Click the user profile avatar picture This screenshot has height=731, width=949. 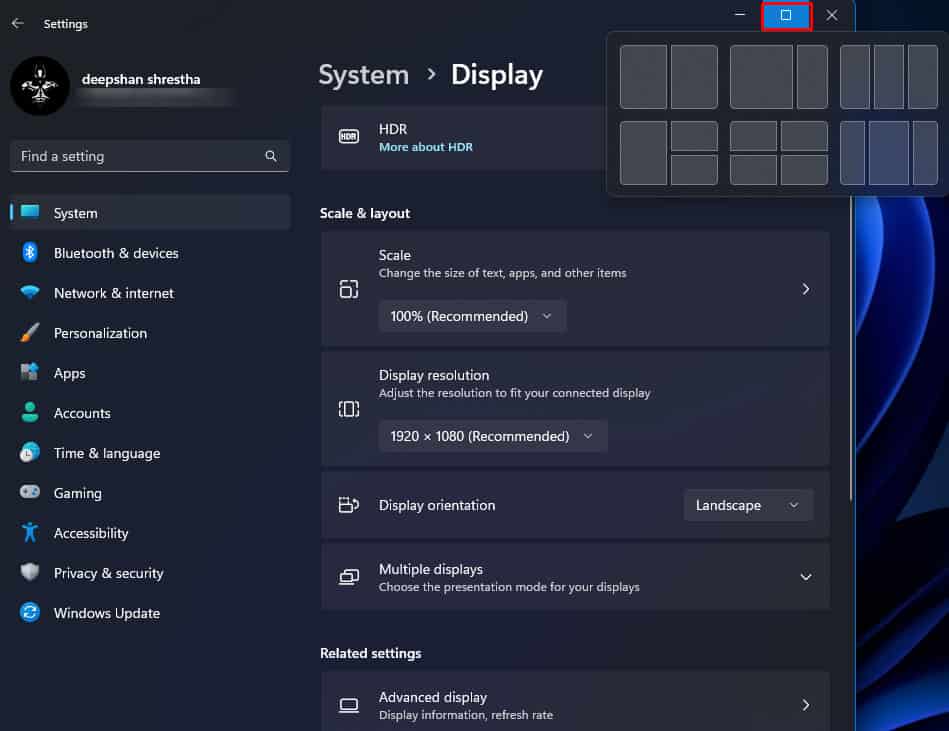pyautogui.click(x=40, y=86)
